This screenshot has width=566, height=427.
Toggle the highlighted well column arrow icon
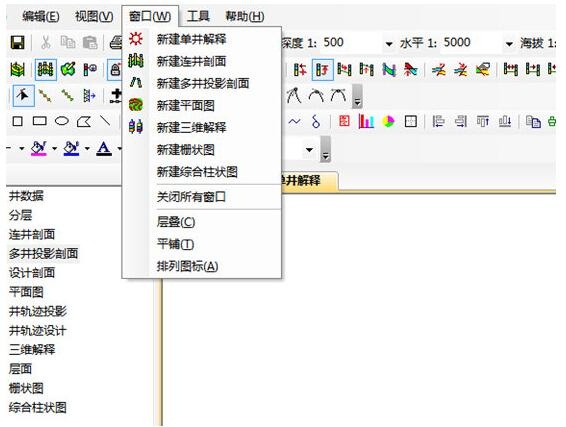point(322,69)
